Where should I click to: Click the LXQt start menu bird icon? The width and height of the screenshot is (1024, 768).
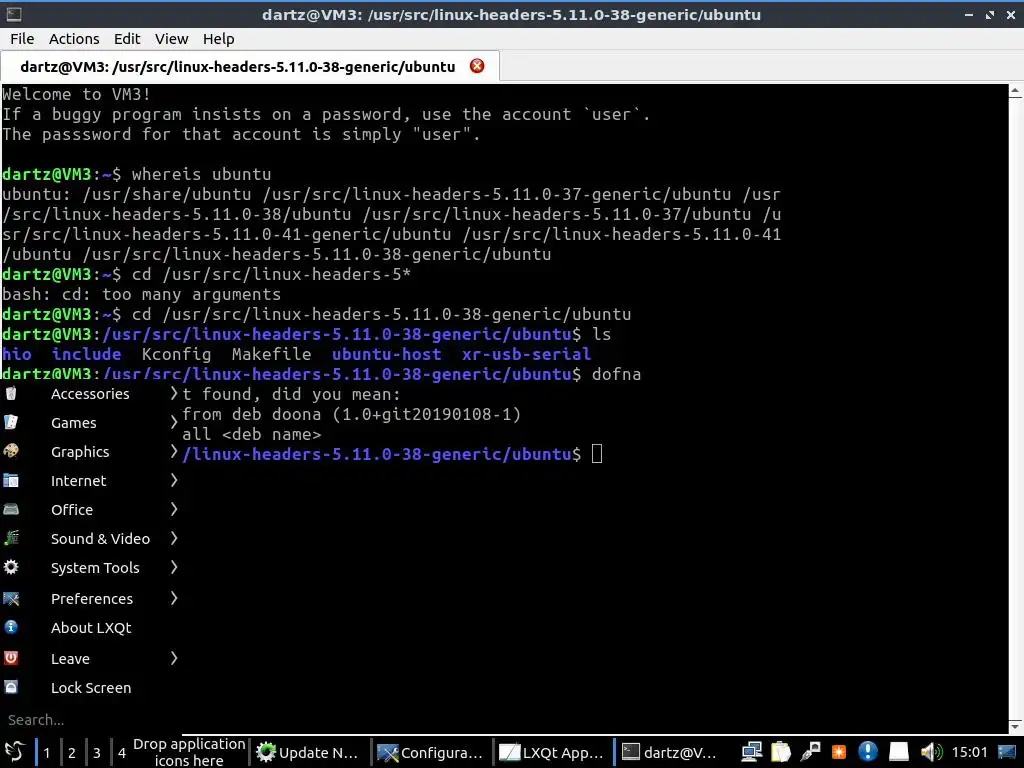(14, 752)
